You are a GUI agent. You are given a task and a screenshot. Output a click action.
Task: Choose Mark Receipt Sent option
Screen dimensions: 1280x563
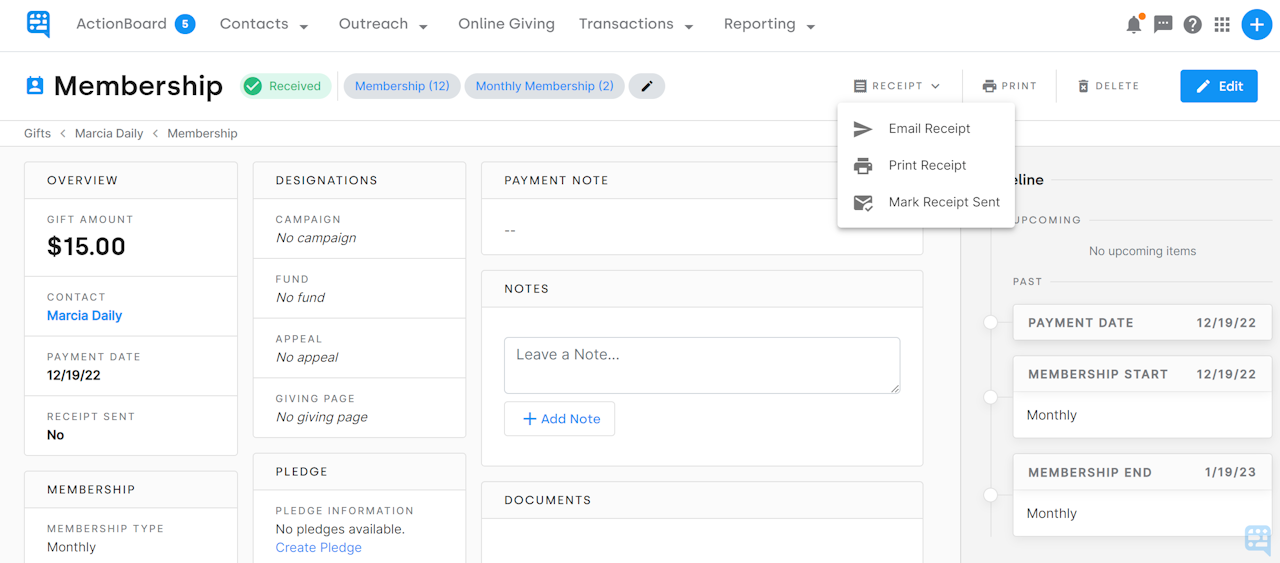point(926,203)
